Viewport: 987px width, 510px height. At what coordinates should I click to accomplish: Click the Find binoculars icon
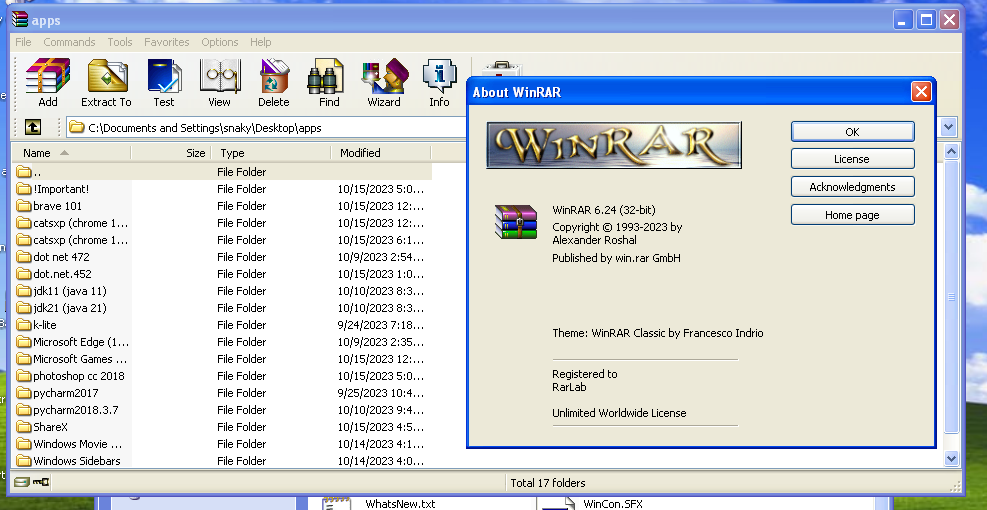[x=326, y=76]
